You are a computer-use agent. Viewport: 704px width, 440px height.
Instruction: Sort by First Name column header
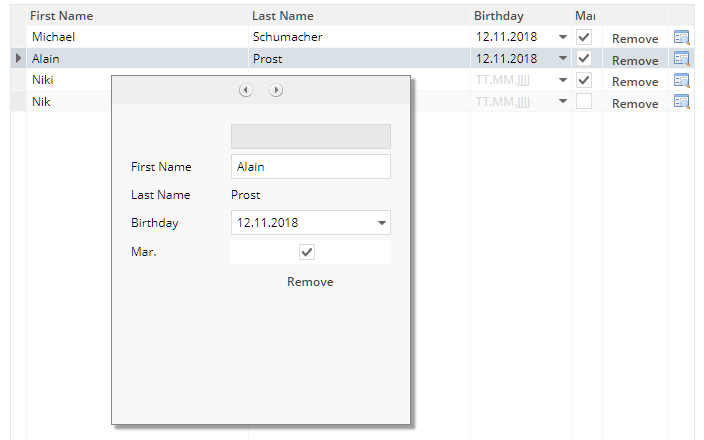pyautogui.click(x=62, y=16)
